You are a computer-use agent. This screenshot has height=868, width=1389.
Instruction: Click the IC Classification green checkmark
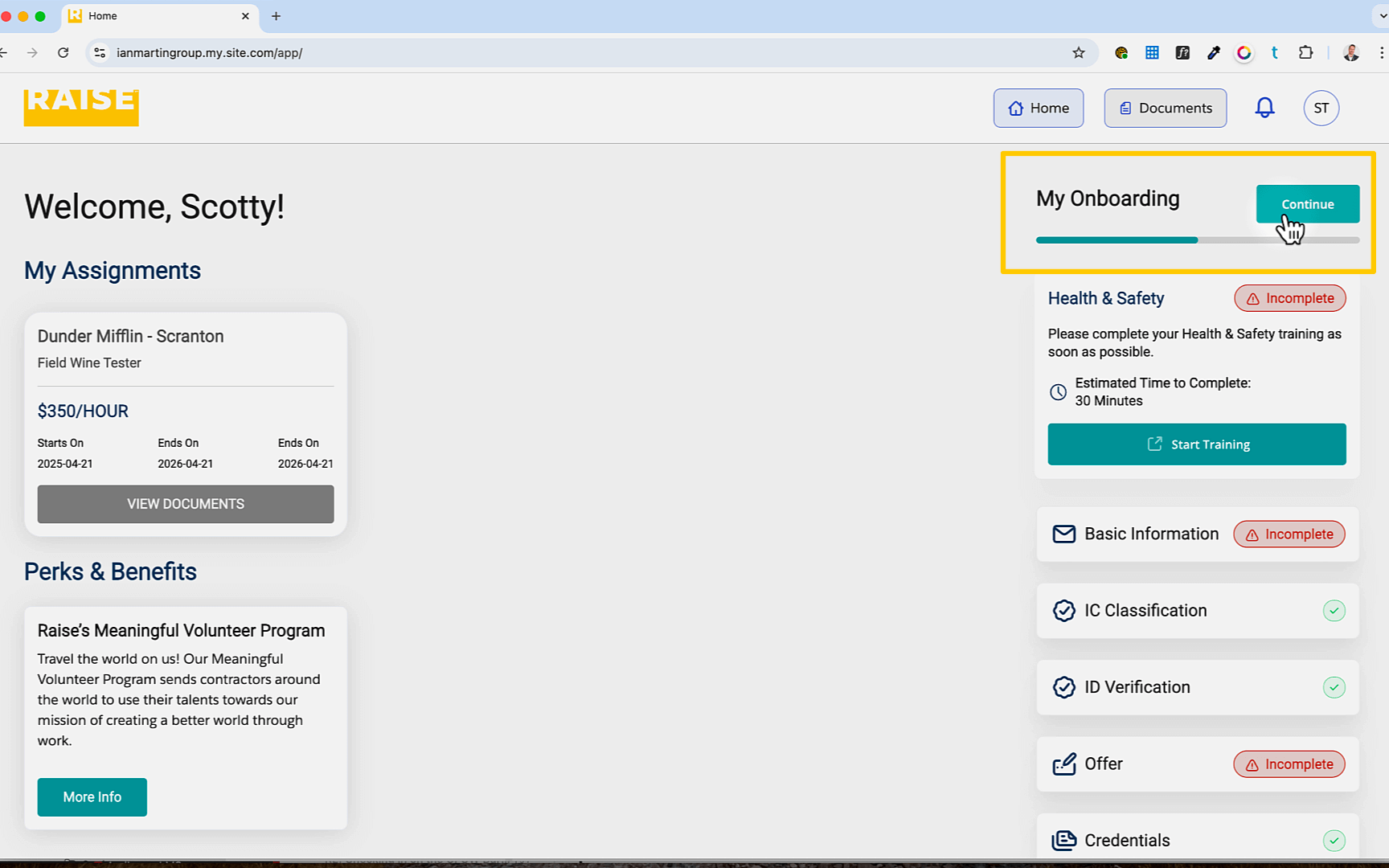pyautogui.click(x=1334, y=611)
